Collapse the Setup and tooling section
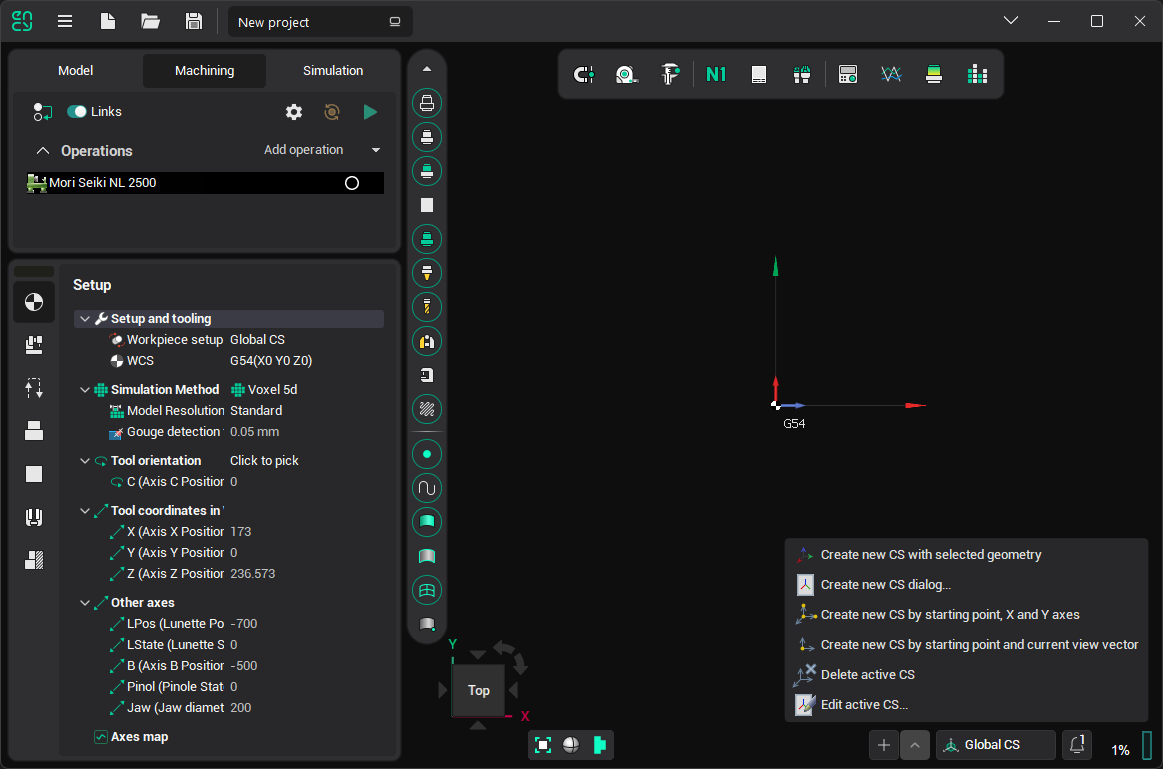 pyautogui.click(x=85, y=319)
